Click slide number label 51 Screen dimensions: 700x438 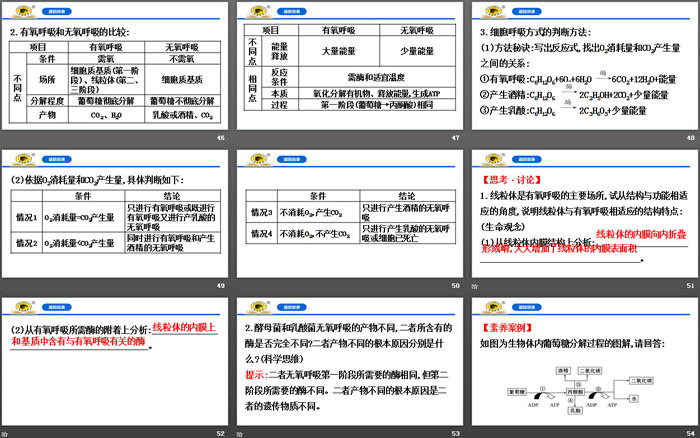click(691, 285)
